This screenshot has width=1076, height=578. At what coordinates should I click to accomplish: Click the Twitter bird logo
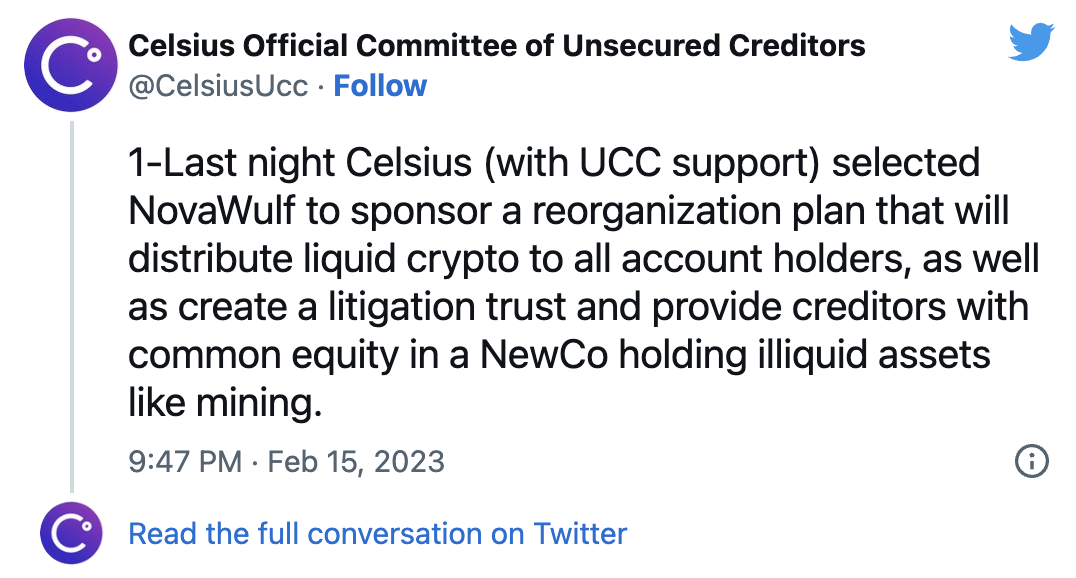(1032, 43)
